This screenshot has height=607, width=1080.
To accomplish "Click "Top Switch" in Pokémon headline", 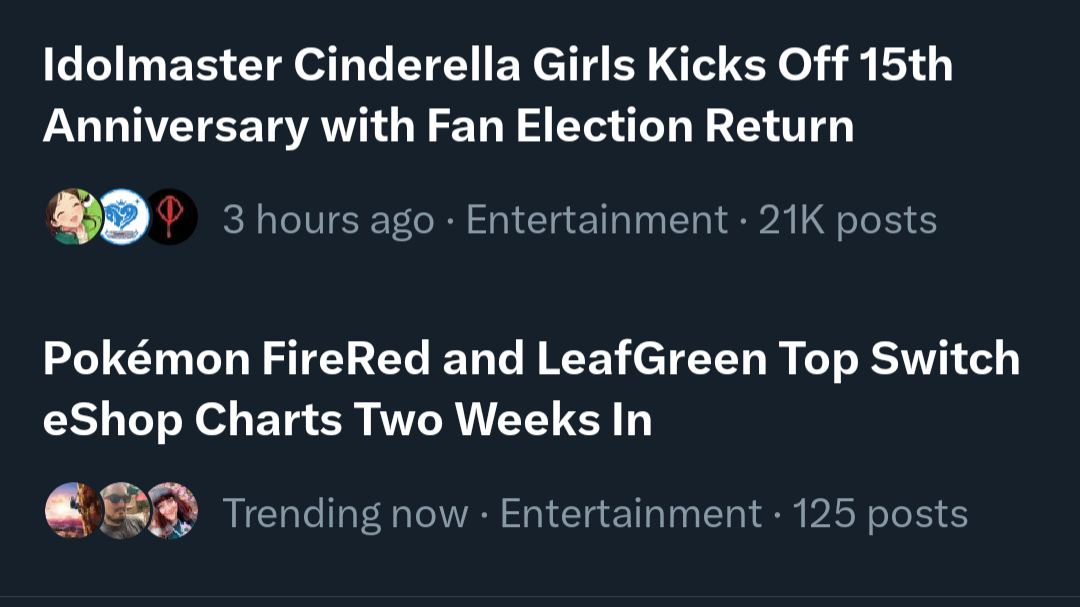I will tap(899, 359).
